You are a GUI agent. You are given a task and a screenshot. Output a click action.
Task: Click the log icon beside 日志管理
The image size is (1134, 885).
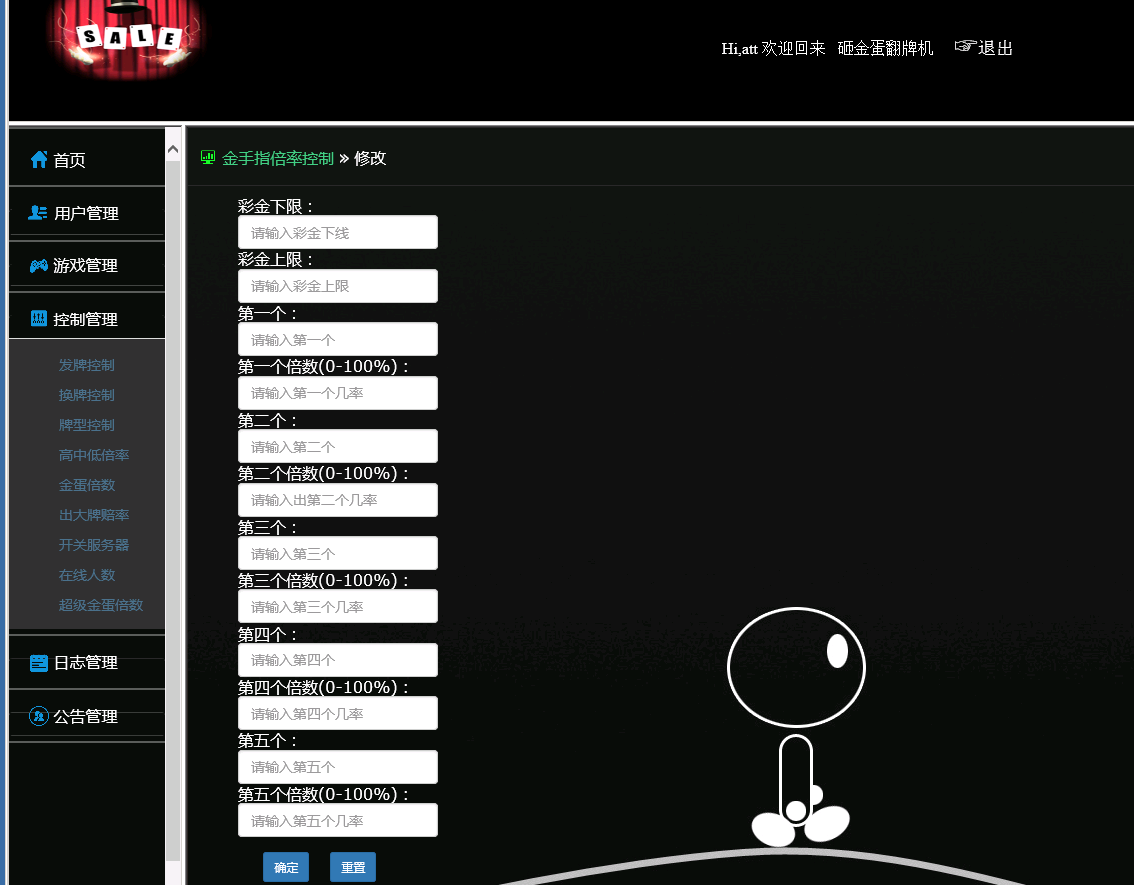38,662
